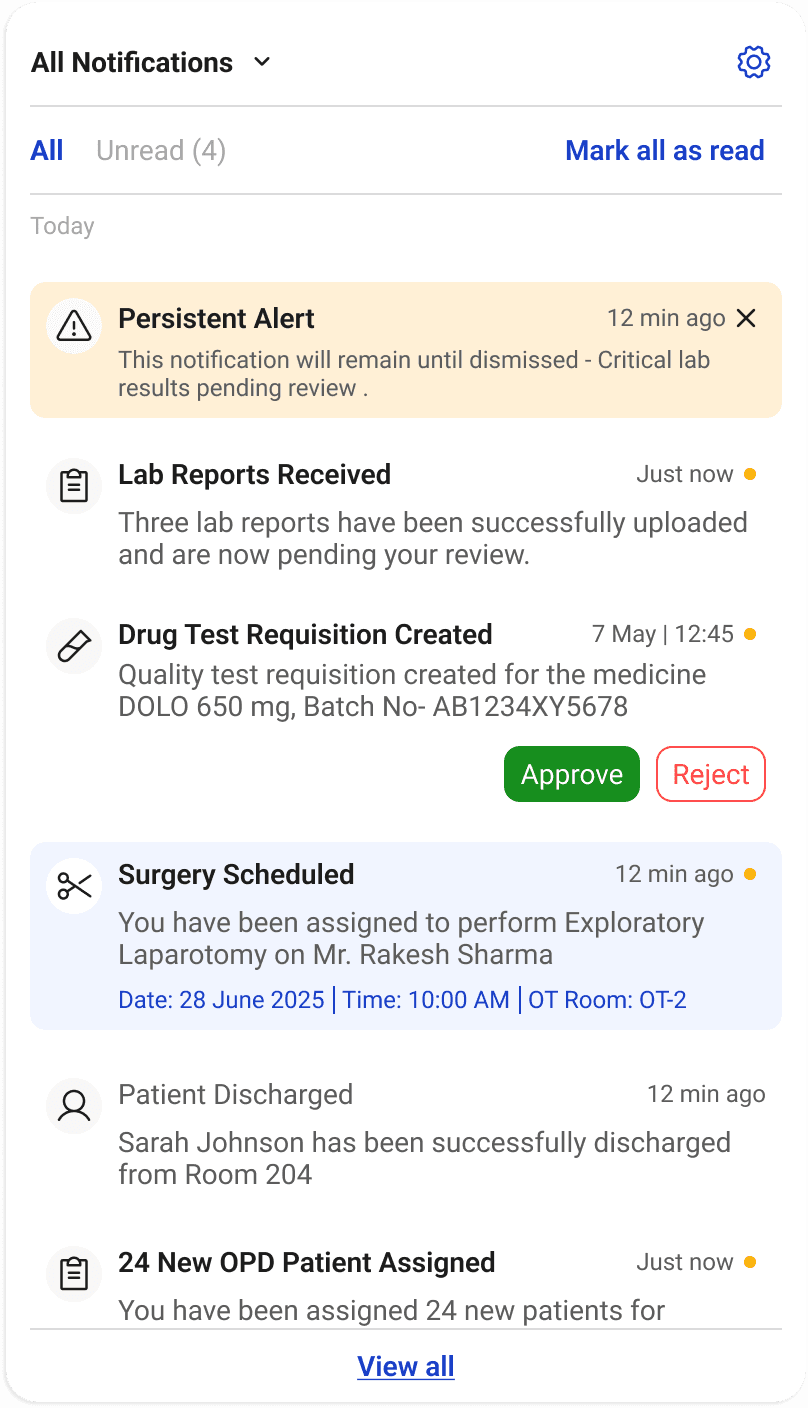Switch to the Unread (4) tab
808x1408 pixels.
161,151
